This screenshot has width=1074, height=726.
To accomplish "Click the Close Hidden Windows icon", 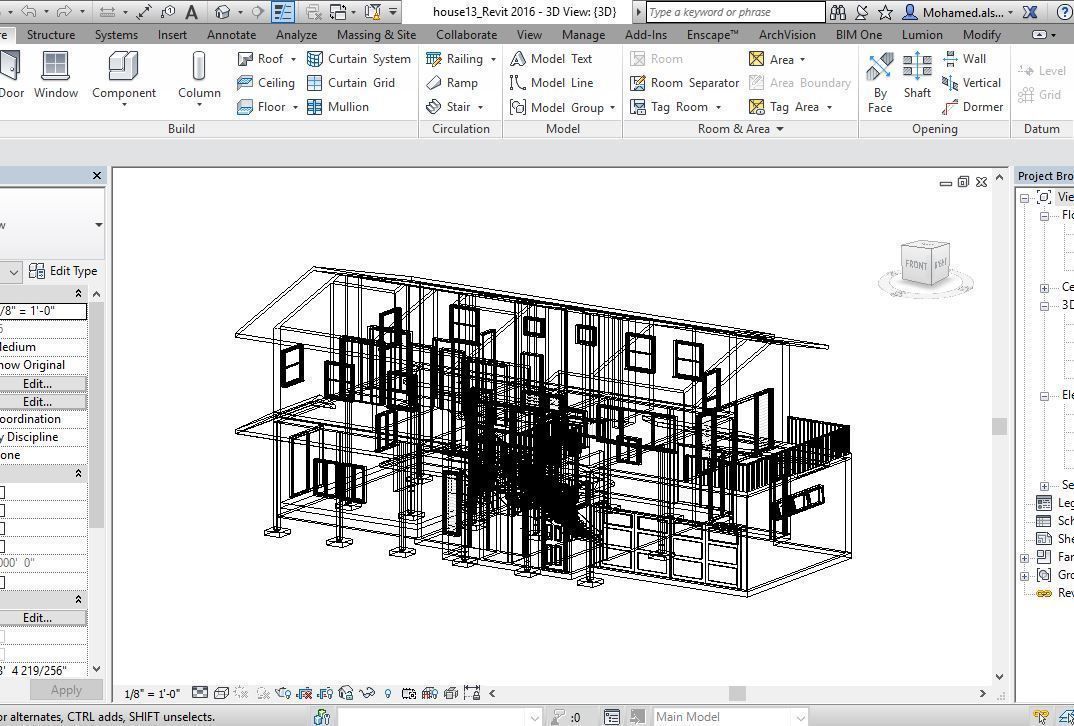I will pyautogui.click(x=314, y=12).
